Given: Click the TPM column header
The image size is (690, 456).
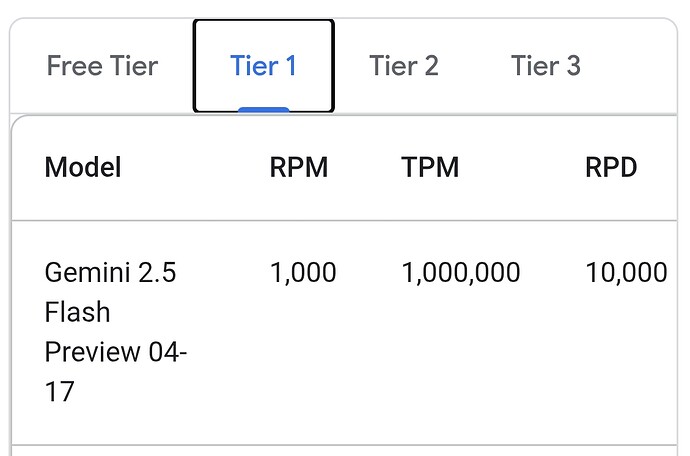Looking at the screenshot, I should coord(430,167).
